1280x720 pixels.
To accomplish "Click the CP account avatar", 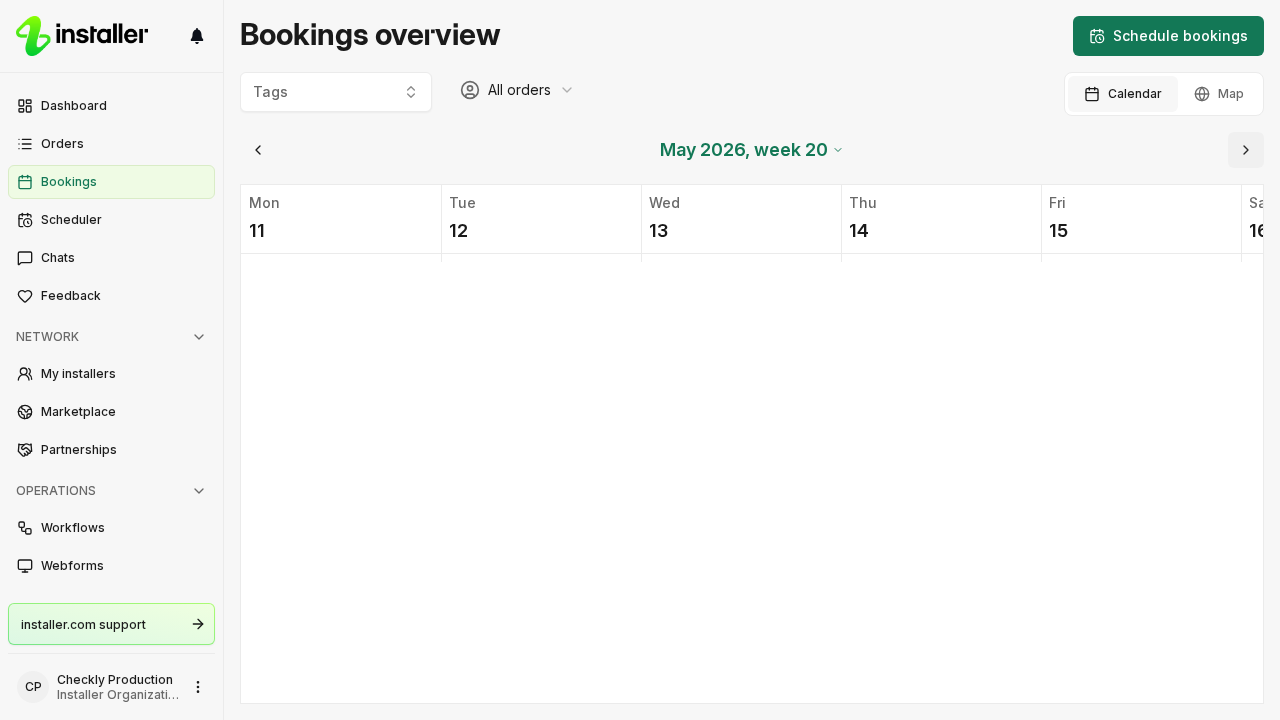I will click(x=33, y=687).
